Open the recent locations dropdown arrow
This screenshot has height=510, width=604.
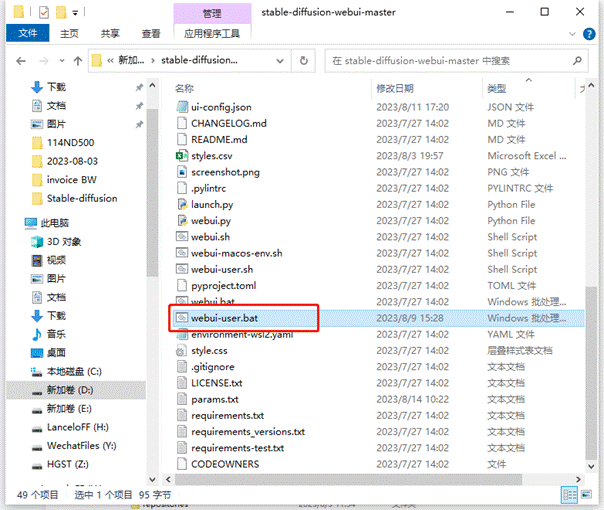[x=60, y=61]
